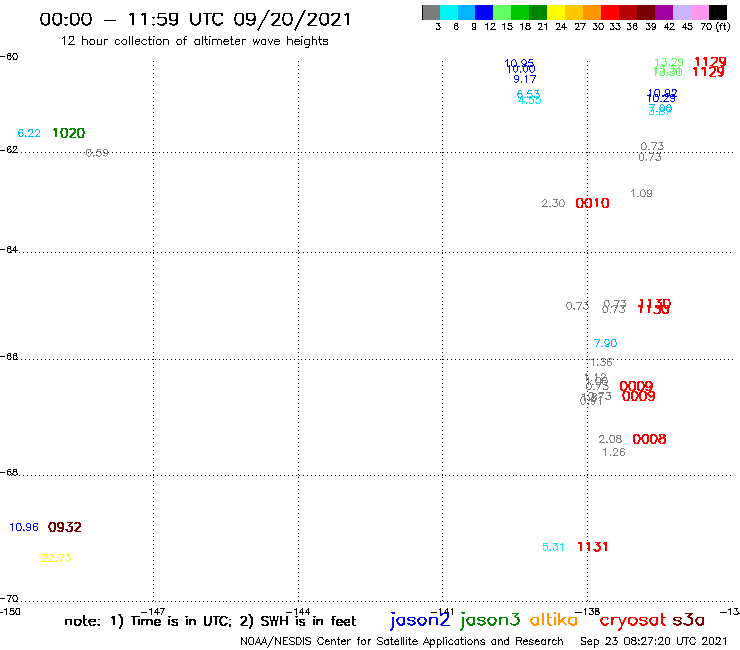Select the purple swatch in the legend bar

[664, 12]
